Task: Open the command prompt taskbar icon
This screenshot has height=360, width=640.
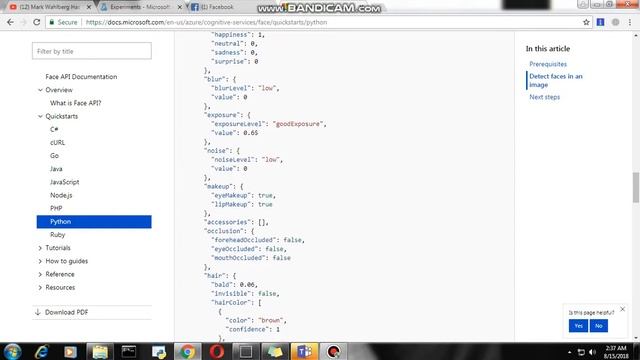Action: pos(129,351)
